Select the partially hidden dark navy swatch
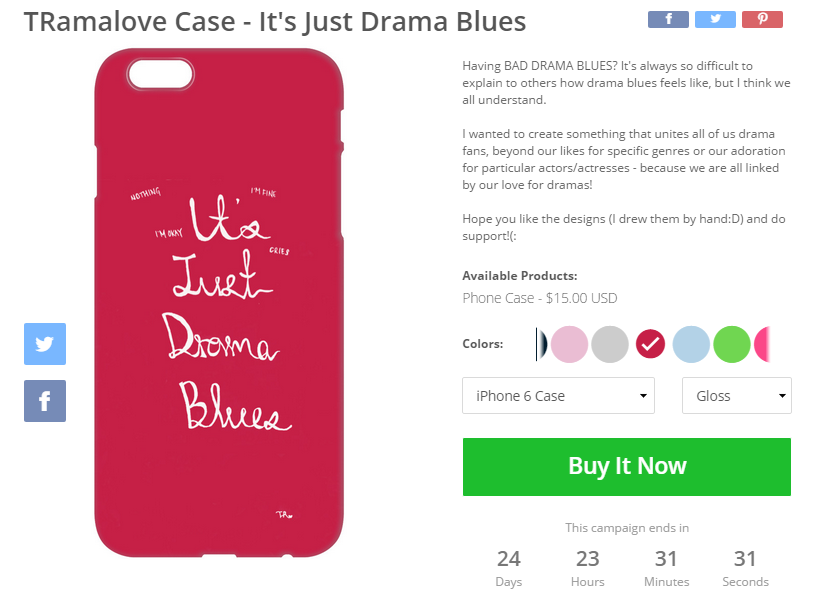Screen dimensions: 818x616 click(x=542, y=344)
